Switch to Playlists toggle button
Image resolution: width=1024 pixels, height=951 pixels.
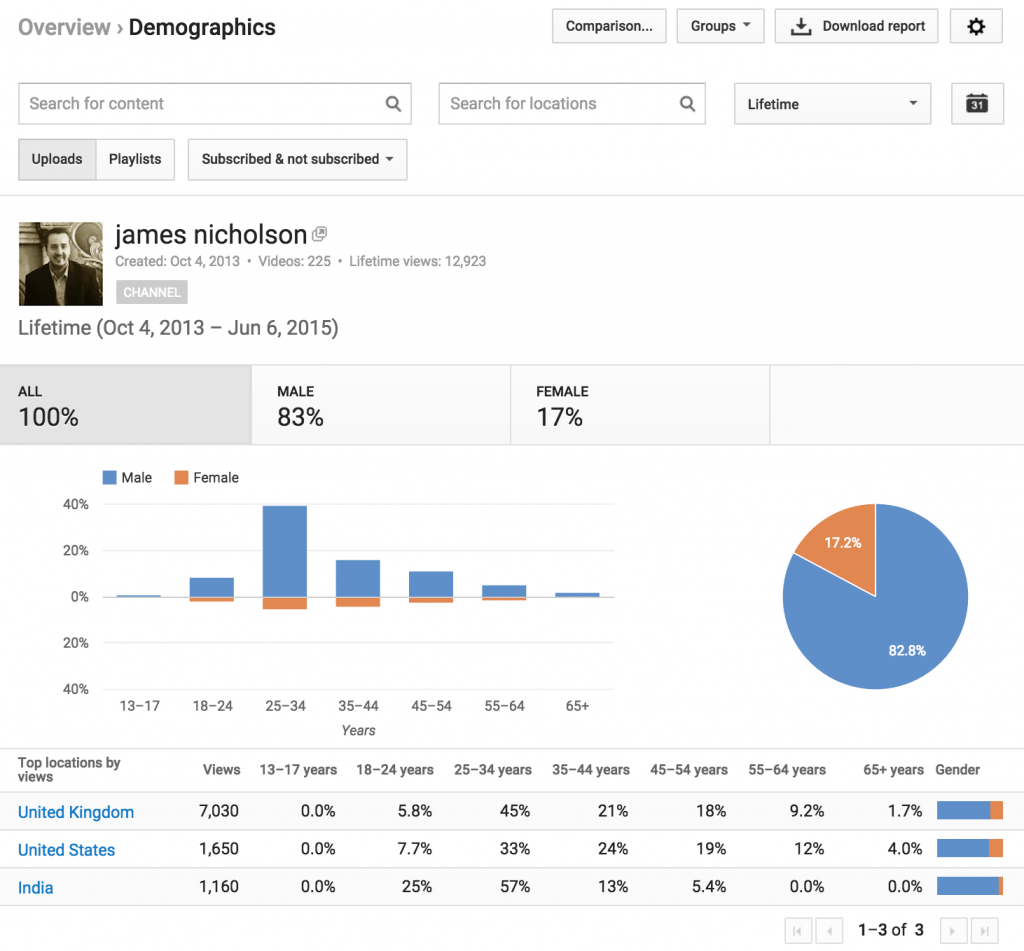point(135,159)
